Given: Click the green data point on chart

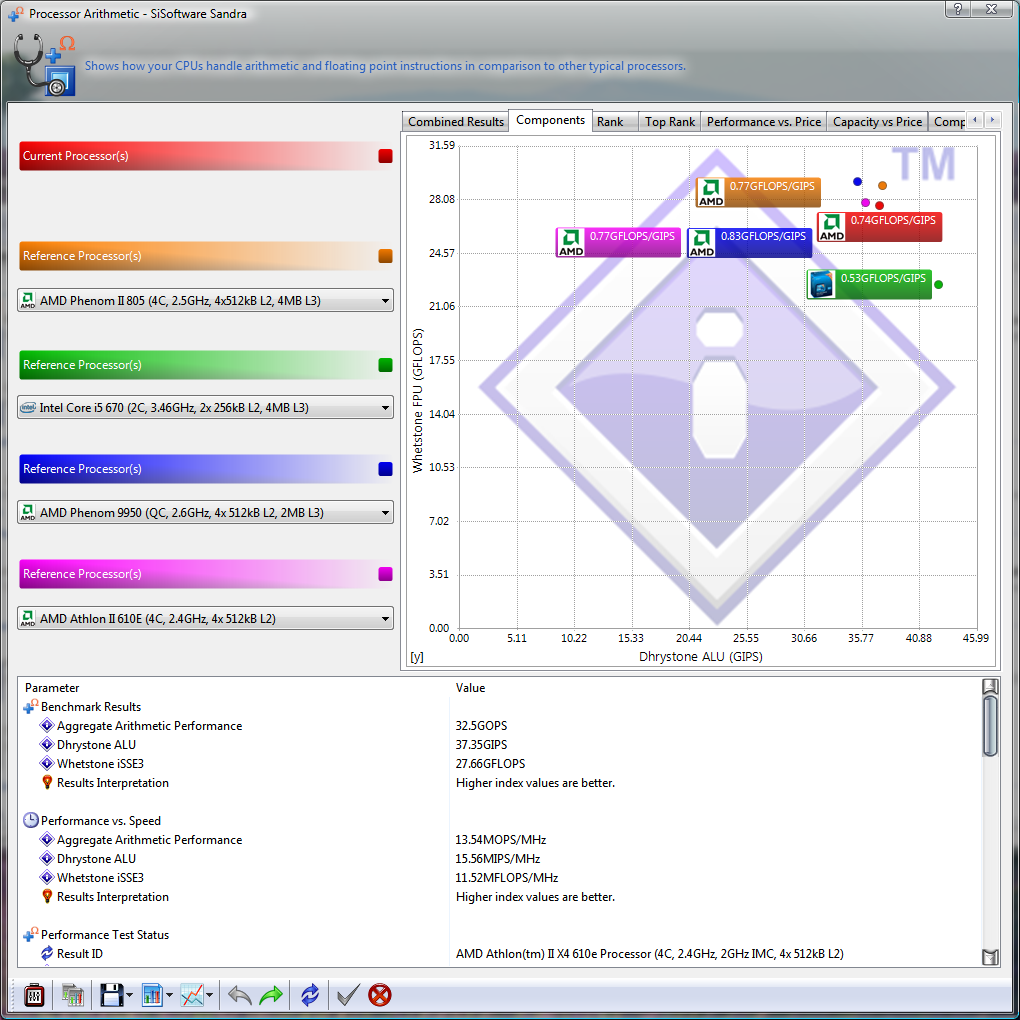Looking at the screenshot, I should pyautogui.click(x=938, y=284).
